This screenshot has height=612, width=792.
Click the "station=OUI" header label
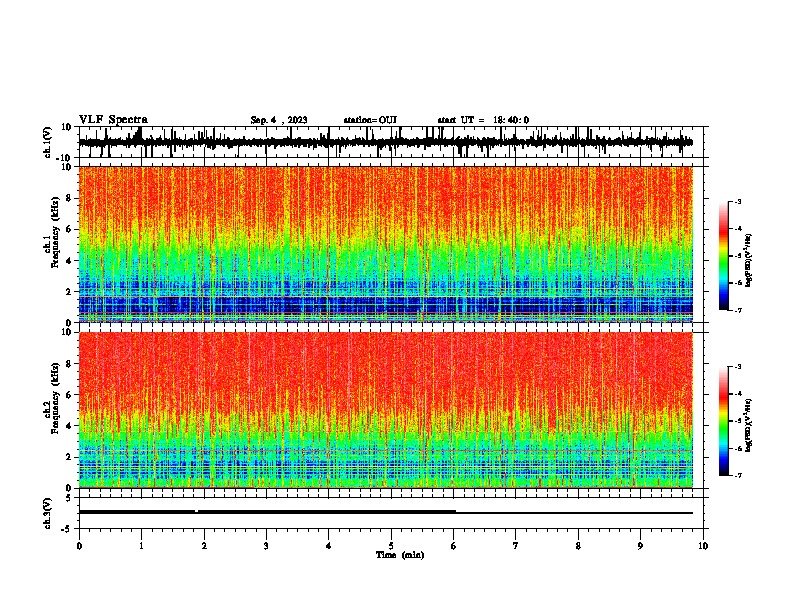370,120
